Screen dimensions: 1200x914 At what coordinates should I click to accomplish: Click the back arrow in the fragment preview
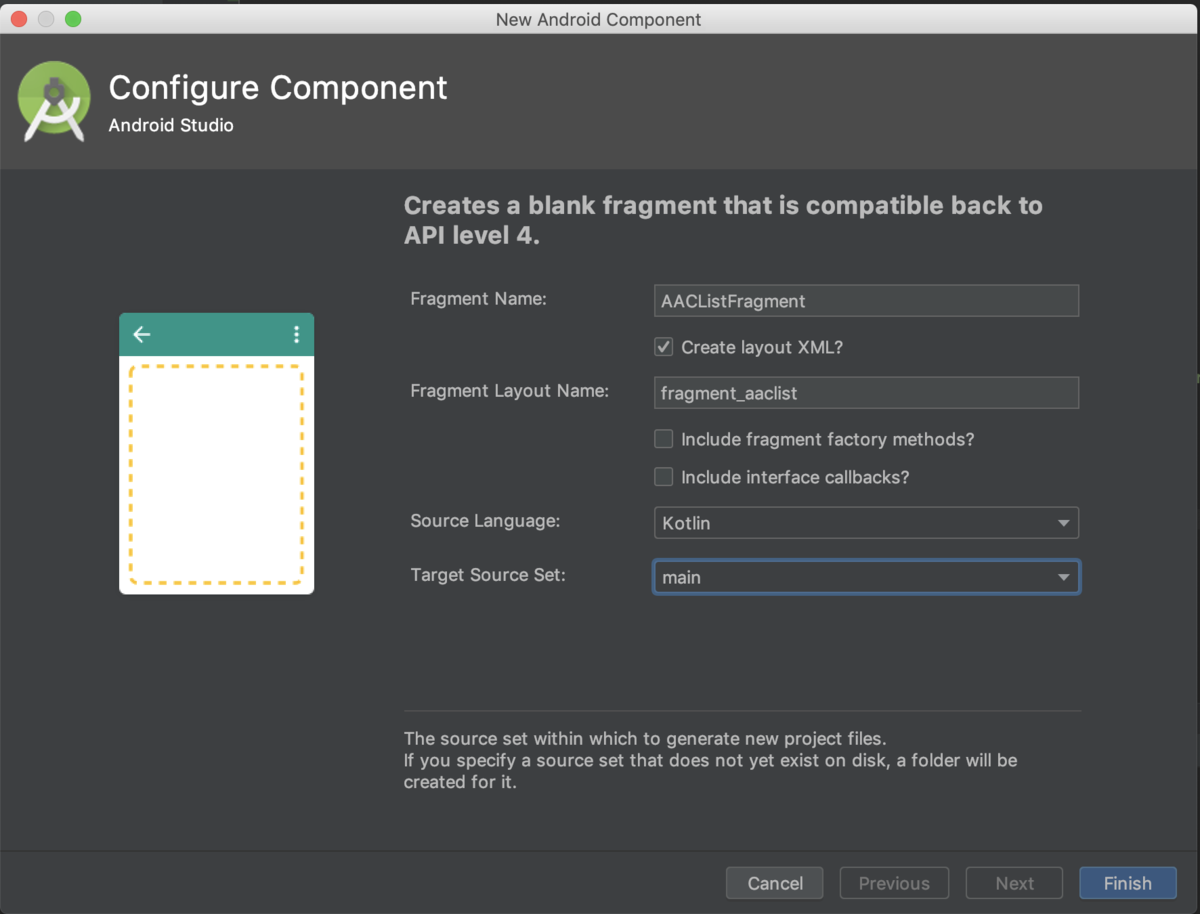tap(142, 334)
